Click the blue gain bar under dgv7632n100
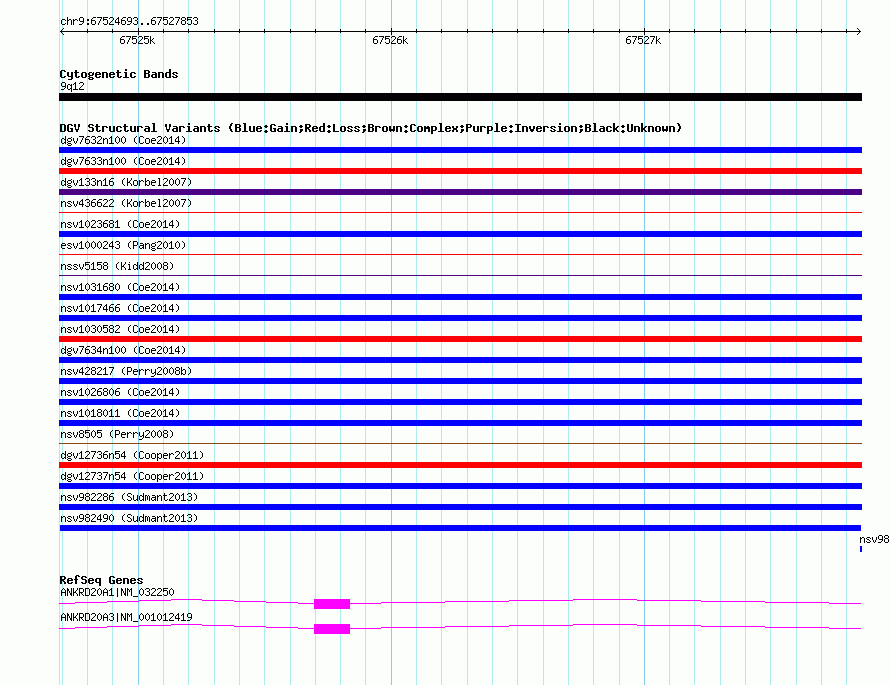 pos(460,150)
